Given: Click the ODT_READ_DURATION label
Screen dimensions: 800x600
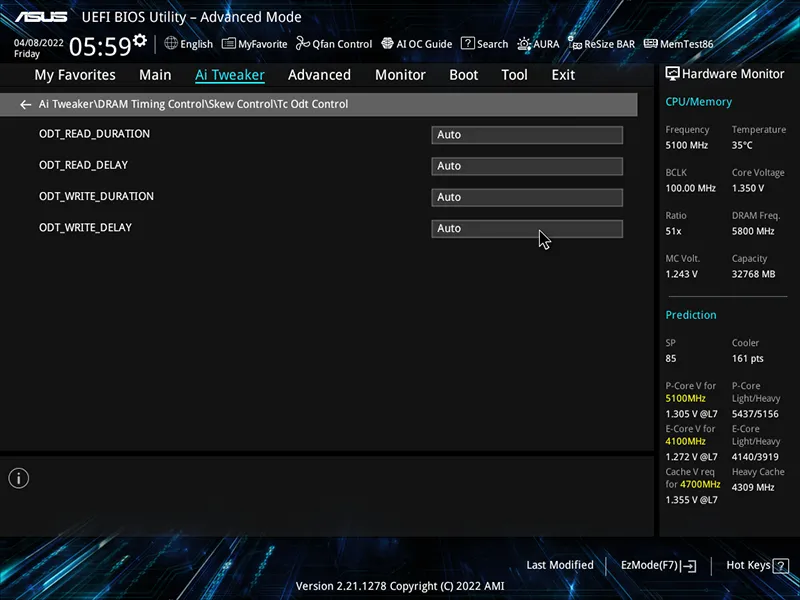Looking at the screenshot, I should click(x=94, y=134).
